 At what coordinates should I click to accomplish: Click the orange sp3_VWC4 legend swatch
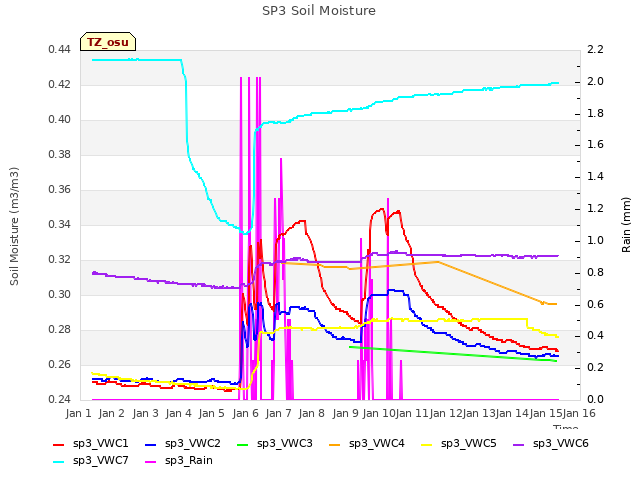(335, 444)
